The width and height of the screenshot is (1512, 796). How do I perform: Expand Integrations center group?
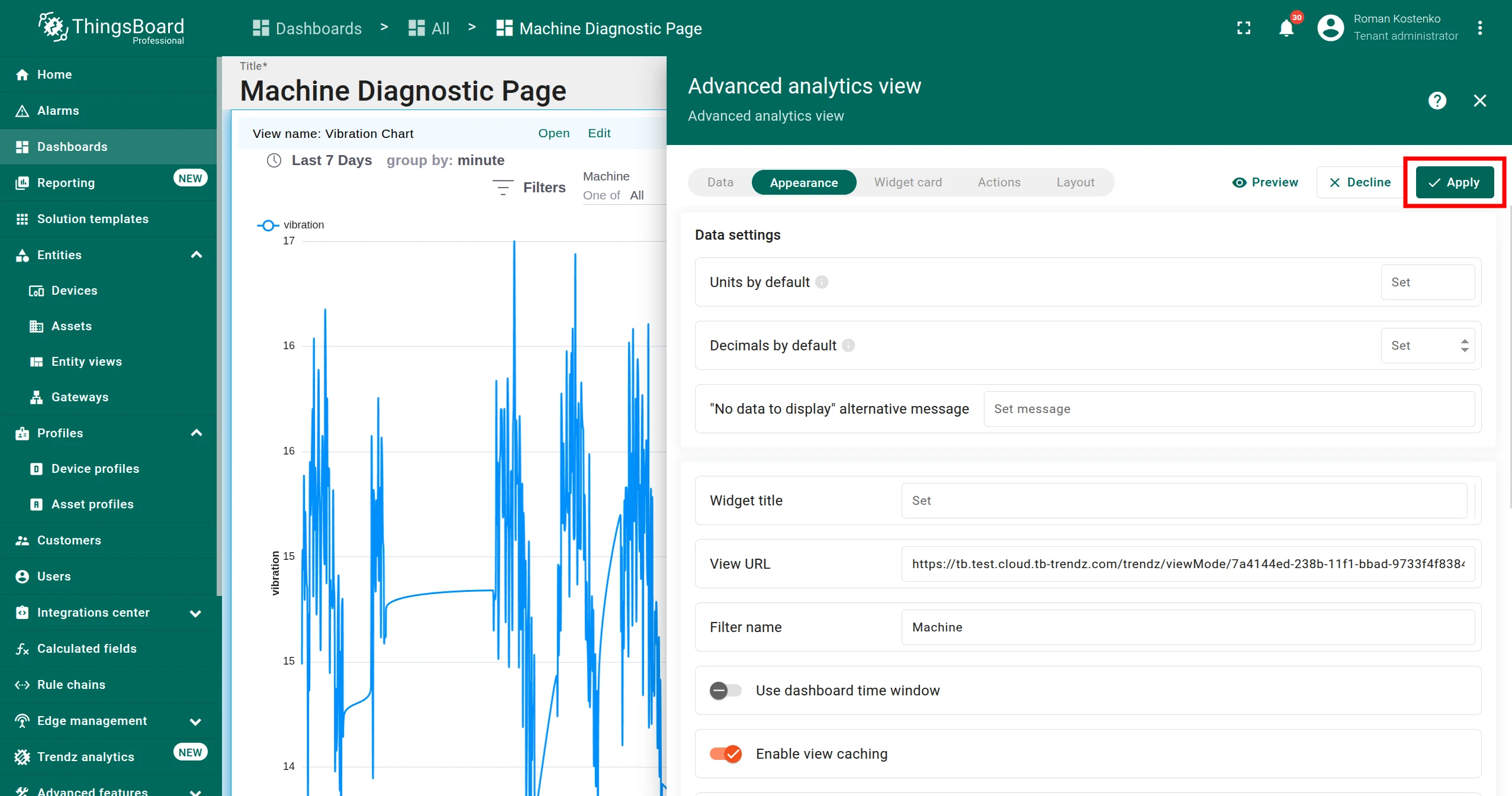click(195, 613)
